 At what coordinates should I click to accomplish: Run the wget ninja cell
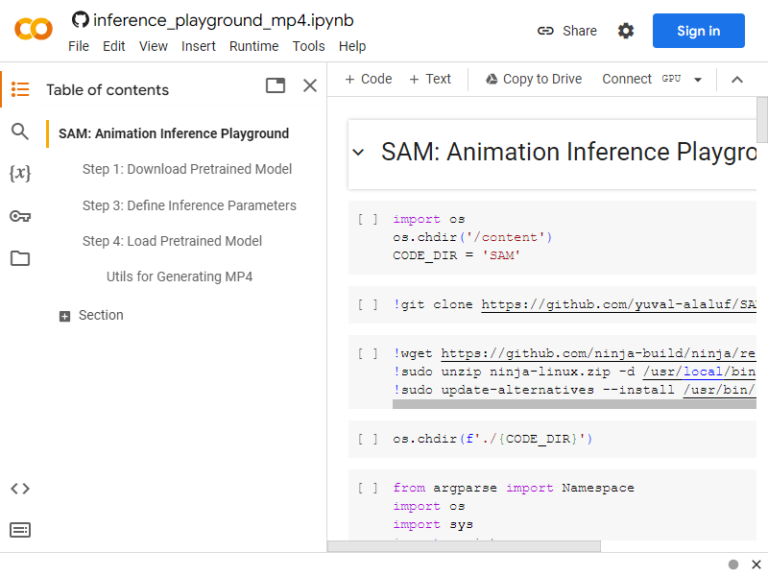pyautogui.click(x=368, y=354)
